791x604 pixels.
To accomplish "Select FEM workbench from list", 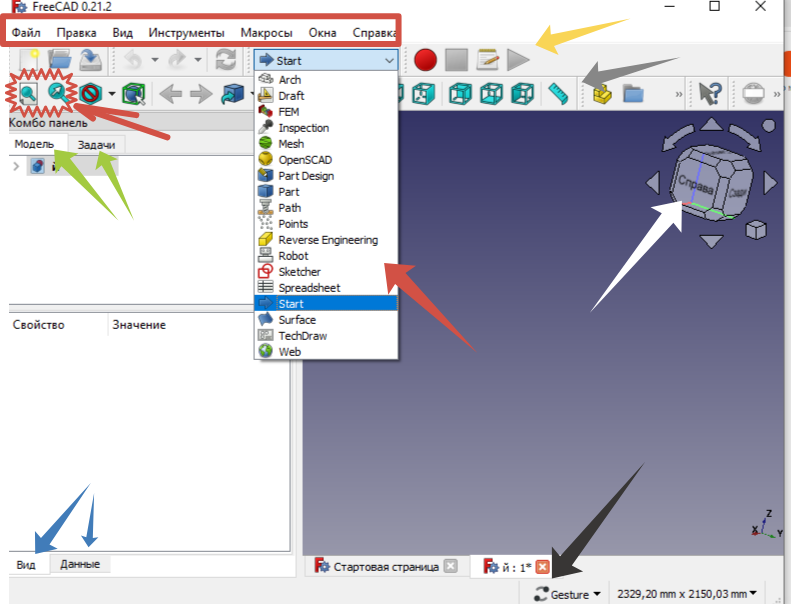I will click(x=326, y=112).
